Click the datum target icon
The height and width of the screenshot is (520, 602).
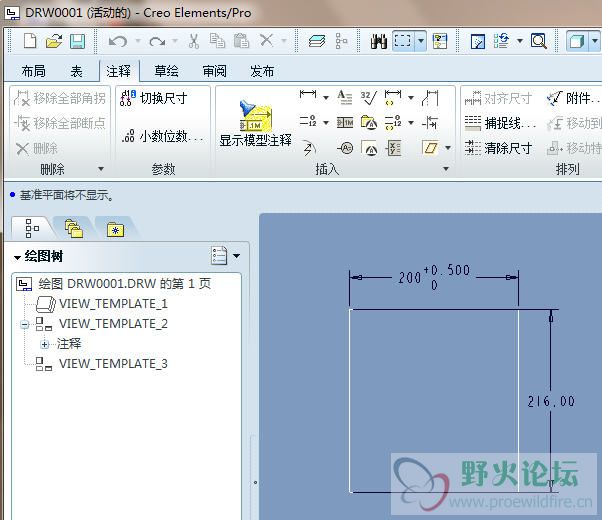coord(369,148)
